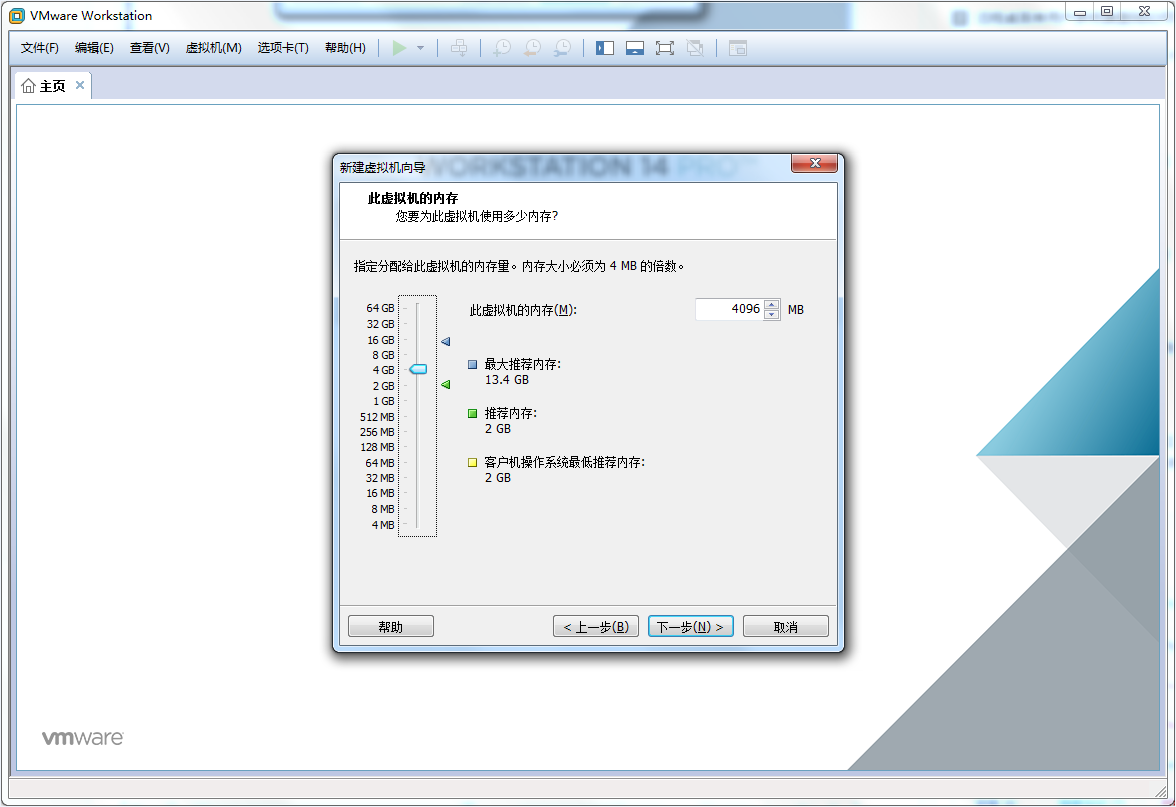This screenshot has width=1176, height=807.
Task: Close the 主页 tab
Action: [x=80, y=85]
